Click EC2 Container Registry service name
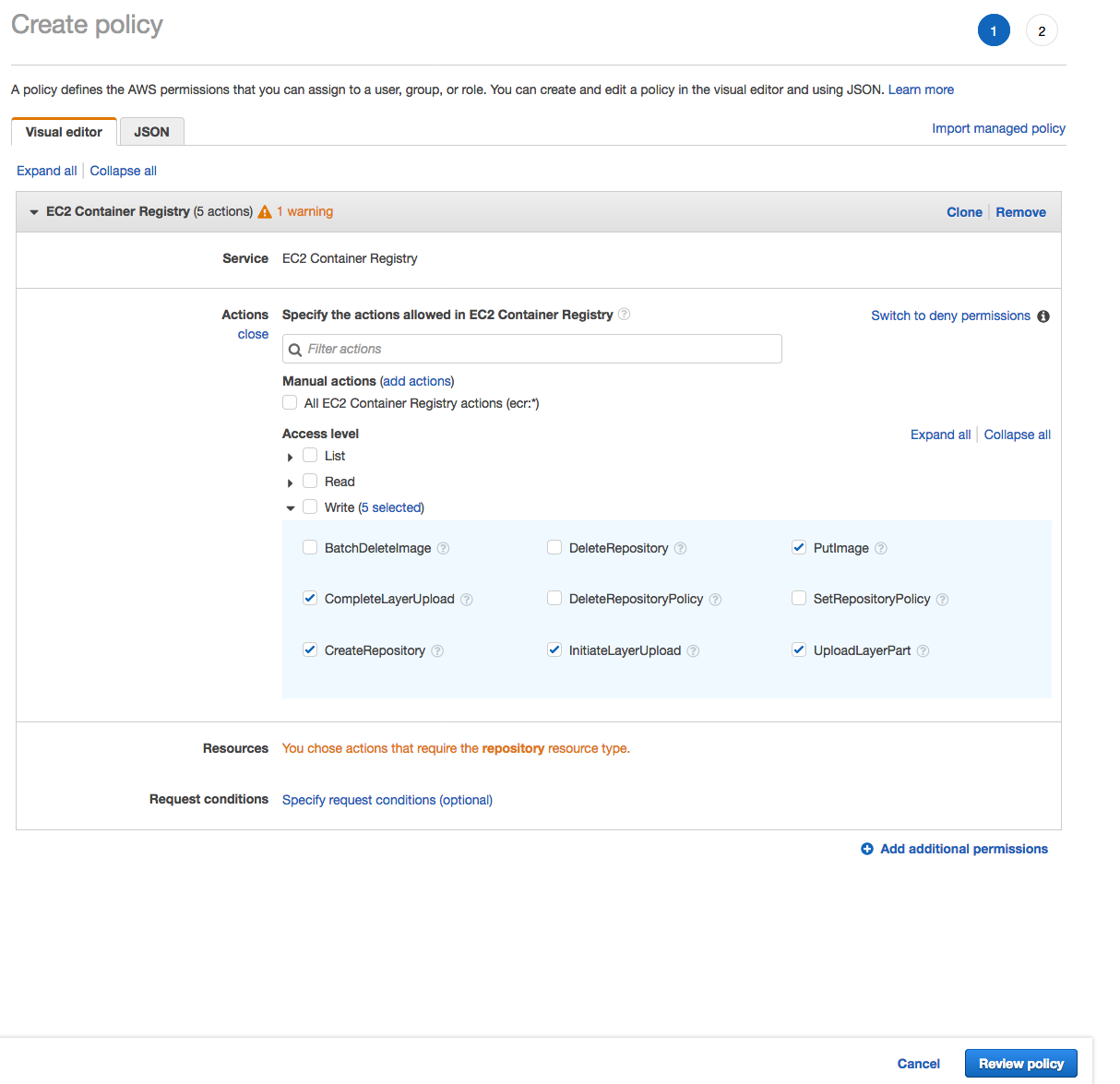Image resolution: width=1120 pixels, height=1084 pixels. pyautogui.click(x=350, y=258)
